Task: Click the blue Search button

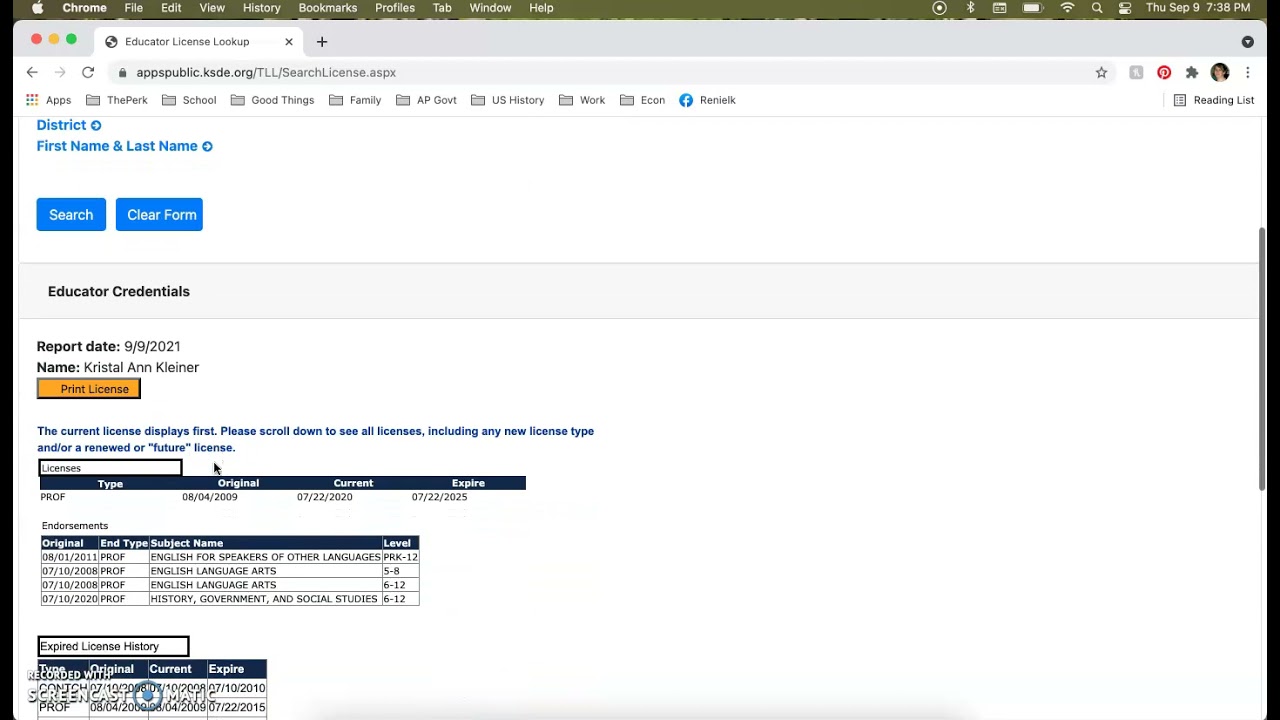Action: coord(71,215)
